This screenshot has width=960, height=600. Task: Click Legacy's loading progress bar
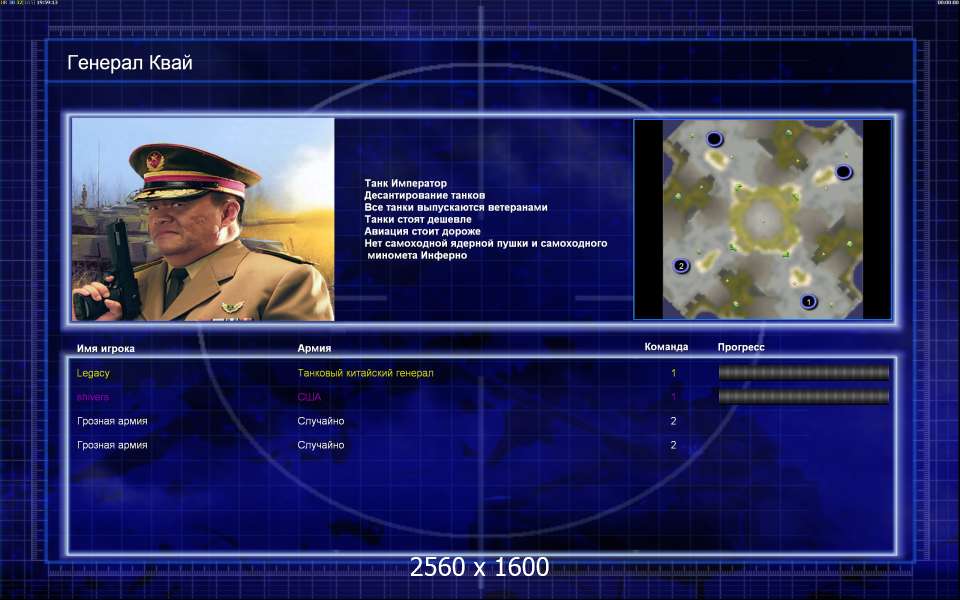[803, 373]
